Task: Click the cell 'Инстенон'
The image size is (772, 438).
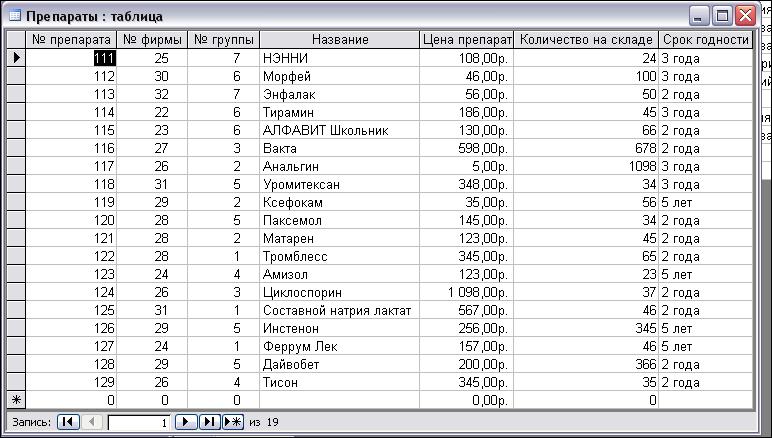Action: [x=340, y=328]
